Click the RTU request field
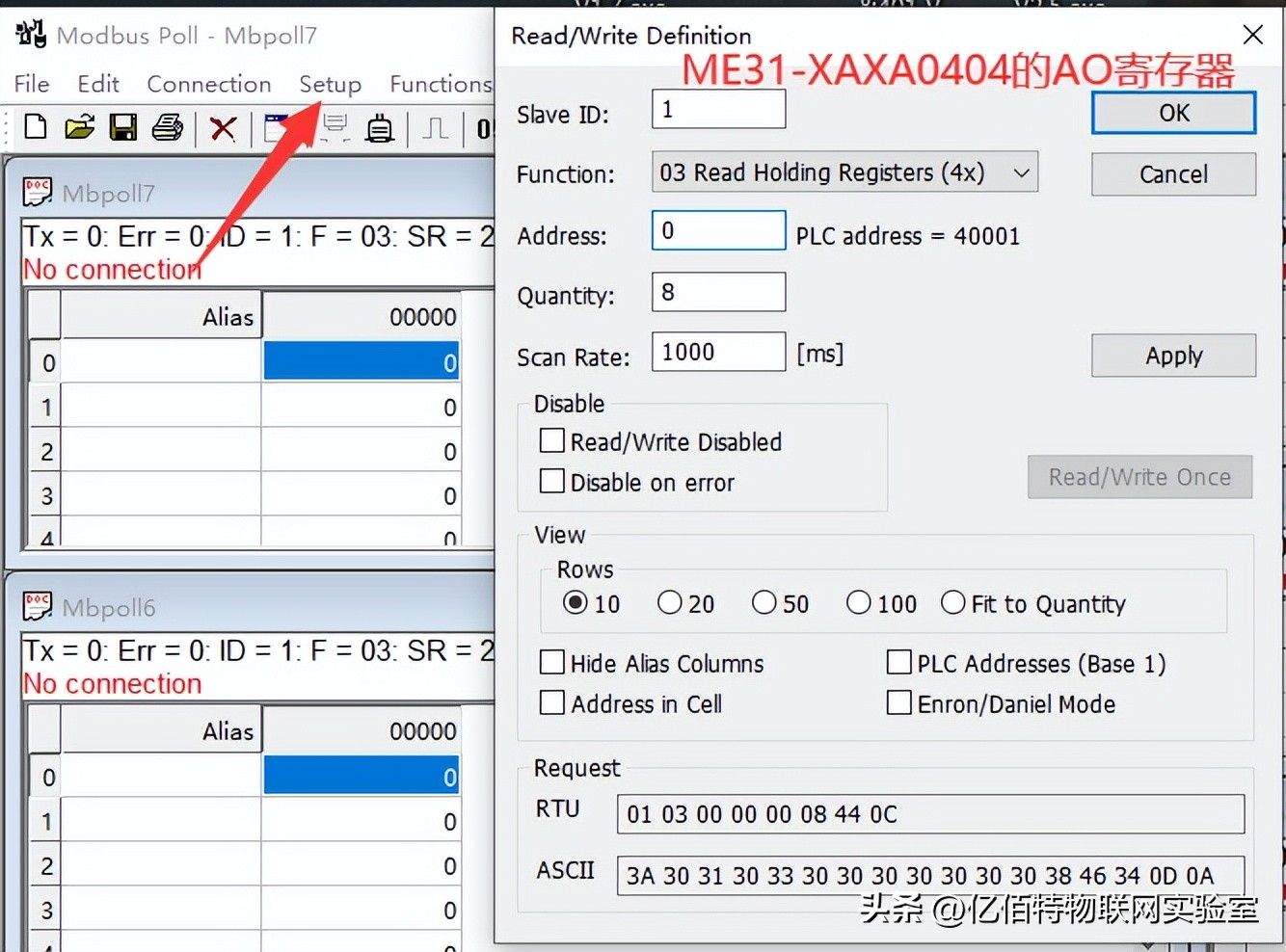Viewport: 1286px width, 952px height. point(930,814)
